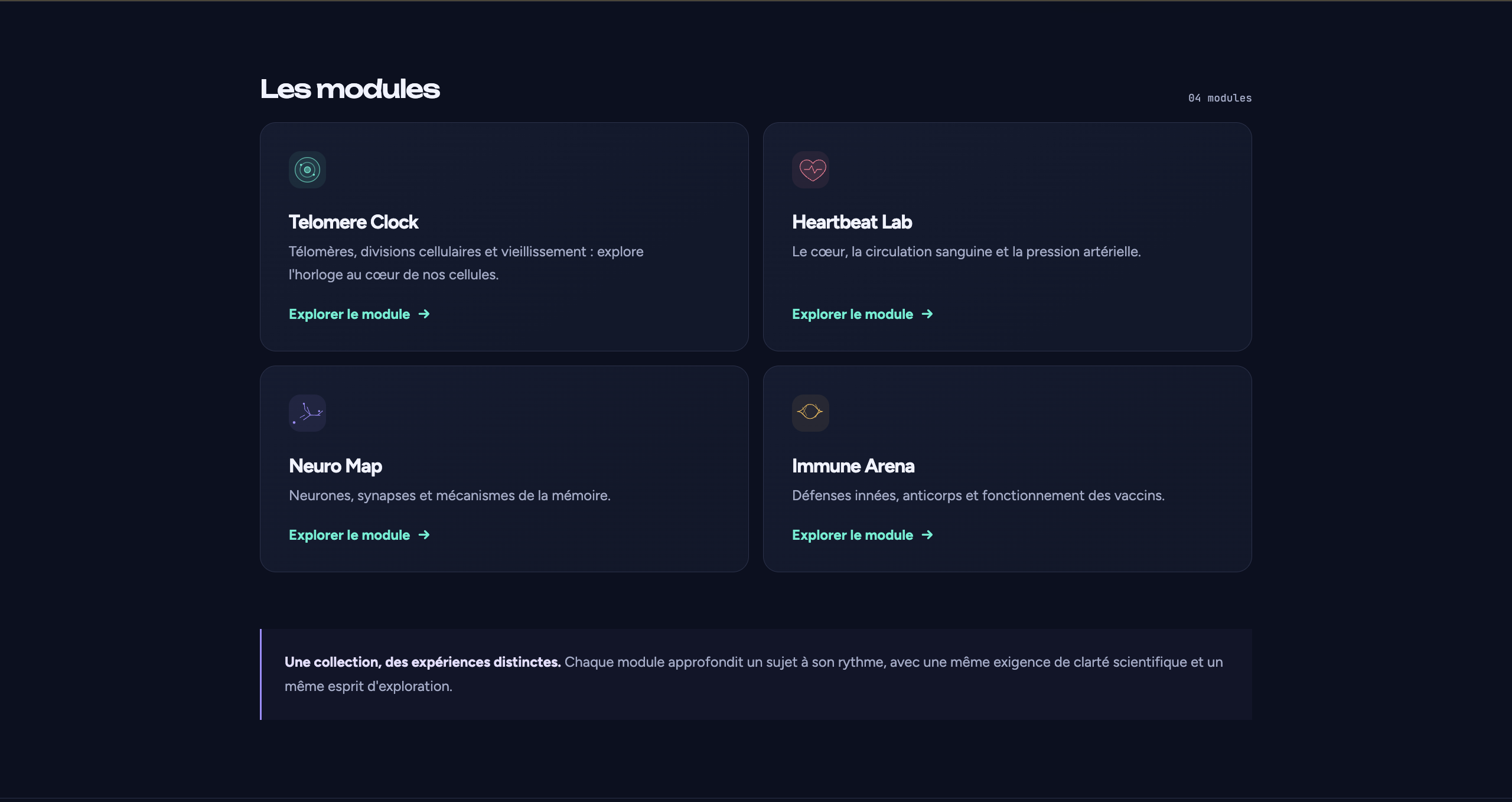Click the arrow icon in Telomere Clock card
The width and height of the screenshot is (1512, 802).
coord(424,314)
